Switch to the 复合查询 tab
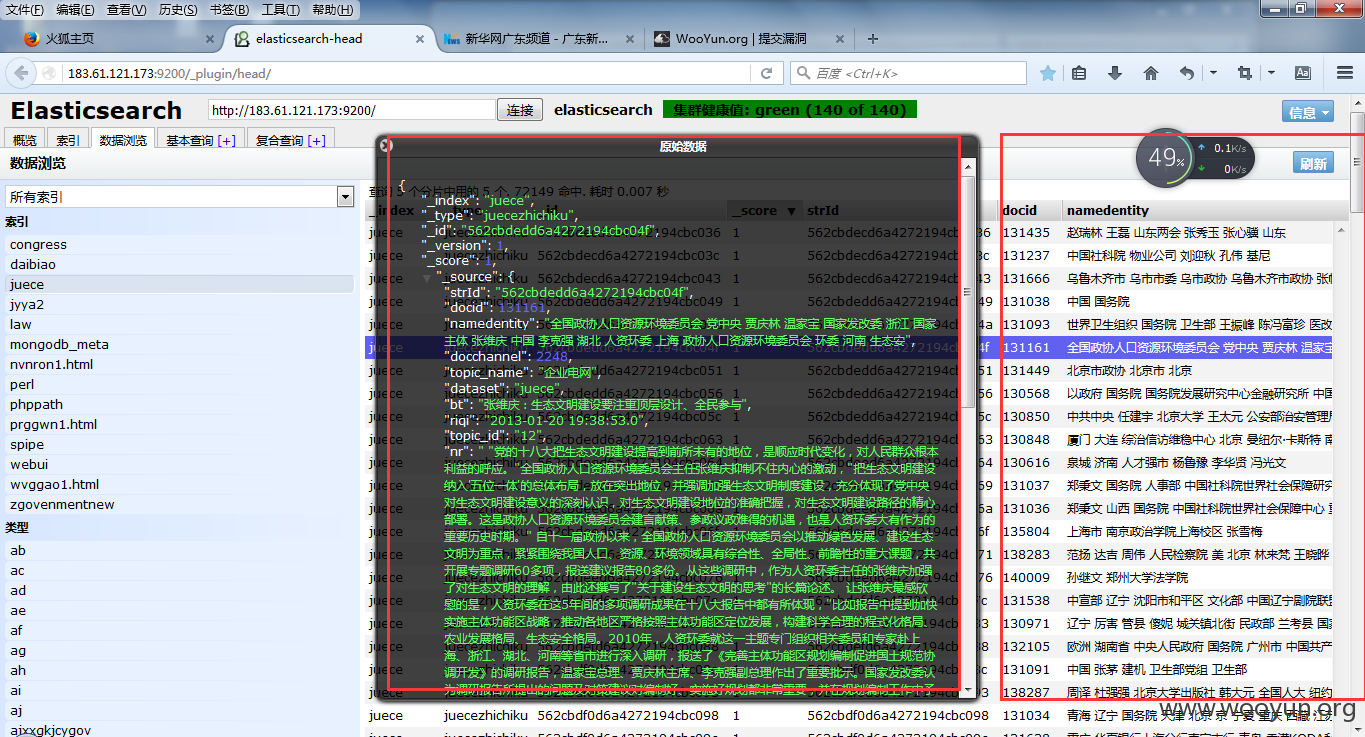1365x737 pixels. 291,140
